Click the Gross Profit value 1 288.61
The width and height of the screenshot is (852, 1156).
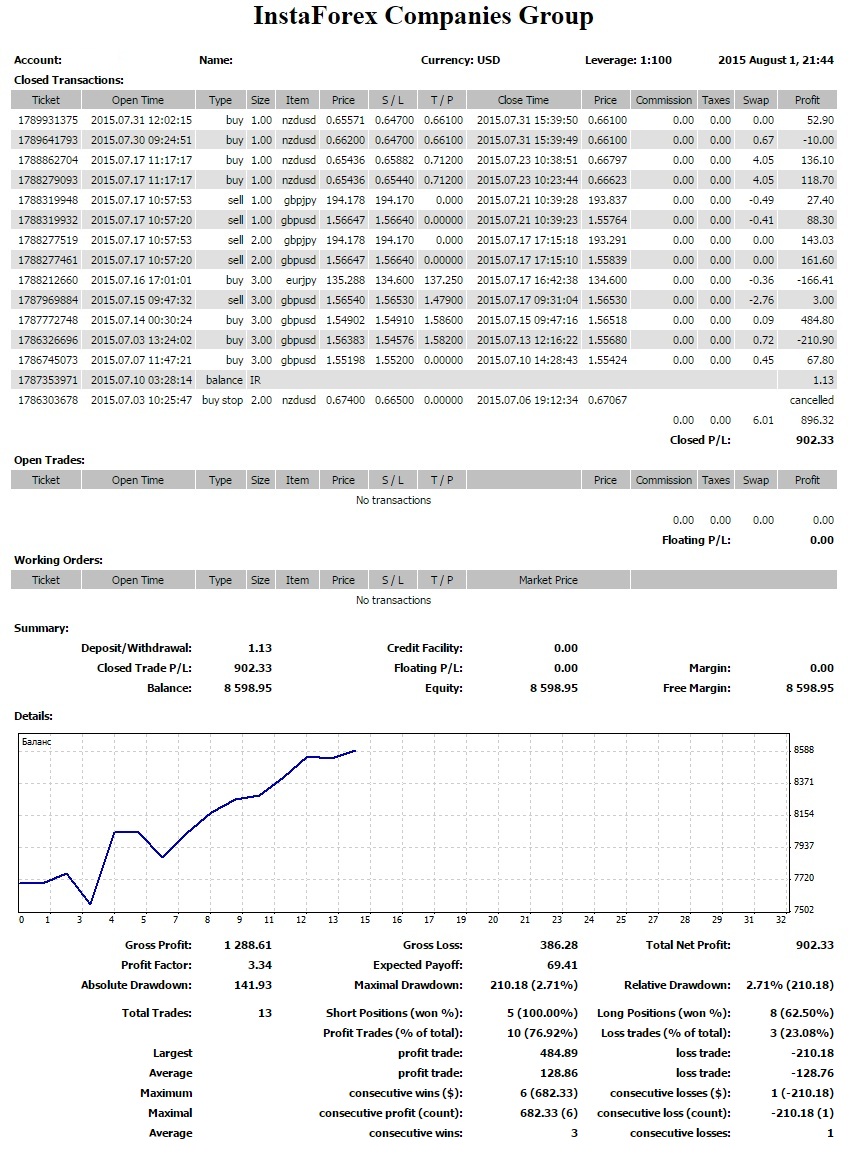pos(248,945)
